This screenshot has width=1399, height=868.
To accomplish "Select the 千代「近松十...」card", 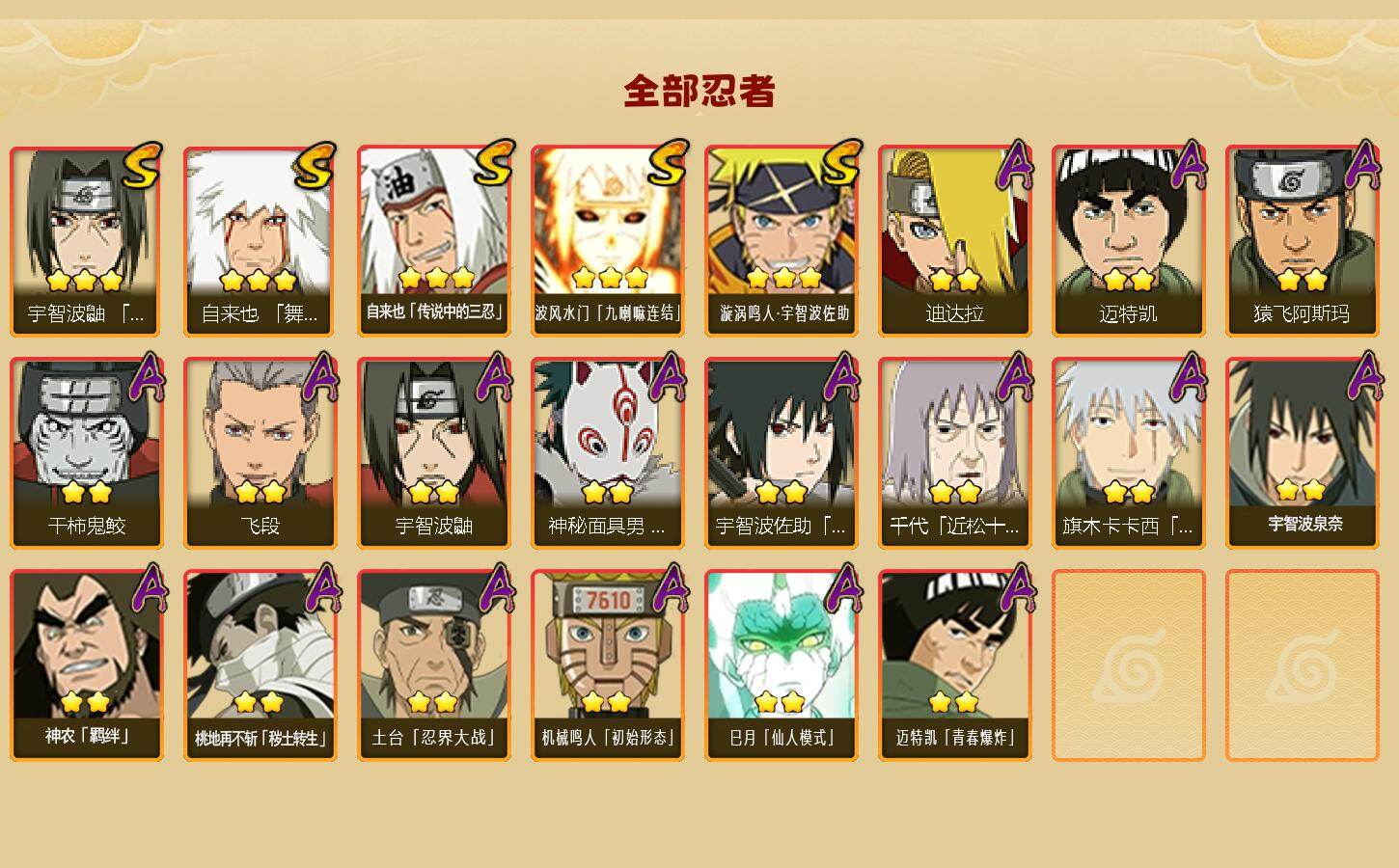I will (954, 453).
